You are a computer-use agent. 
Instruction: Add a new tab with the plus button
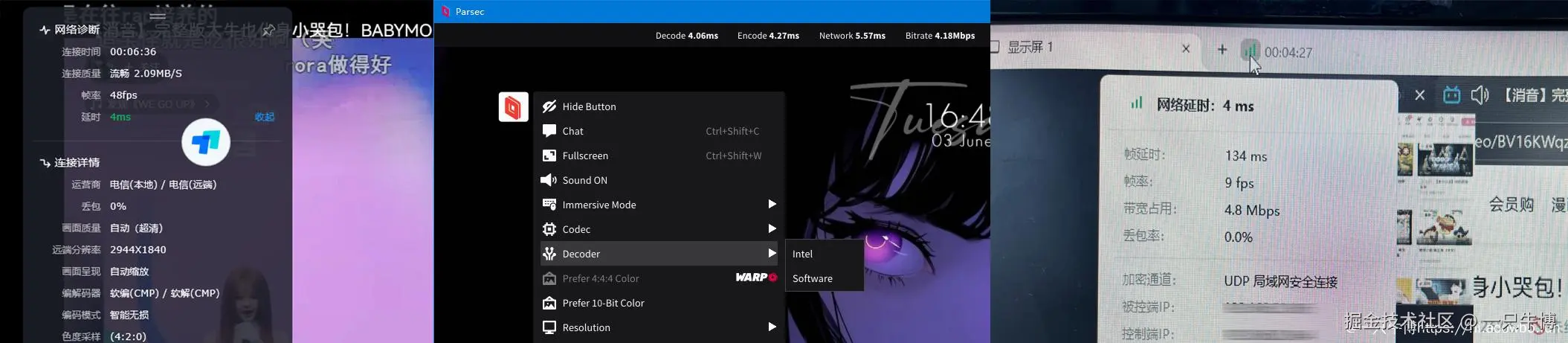[x=1222, y=49]
